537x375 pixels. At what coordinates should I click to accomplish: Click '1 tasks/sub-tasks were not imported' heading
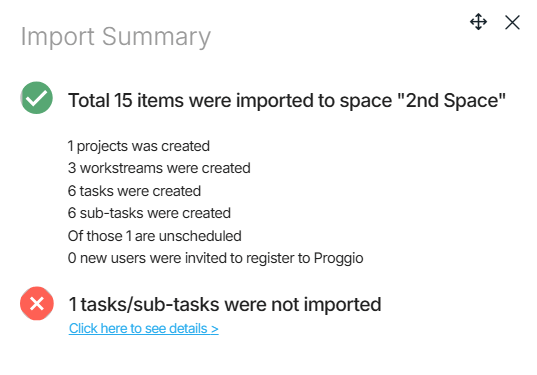coord(225,304)
